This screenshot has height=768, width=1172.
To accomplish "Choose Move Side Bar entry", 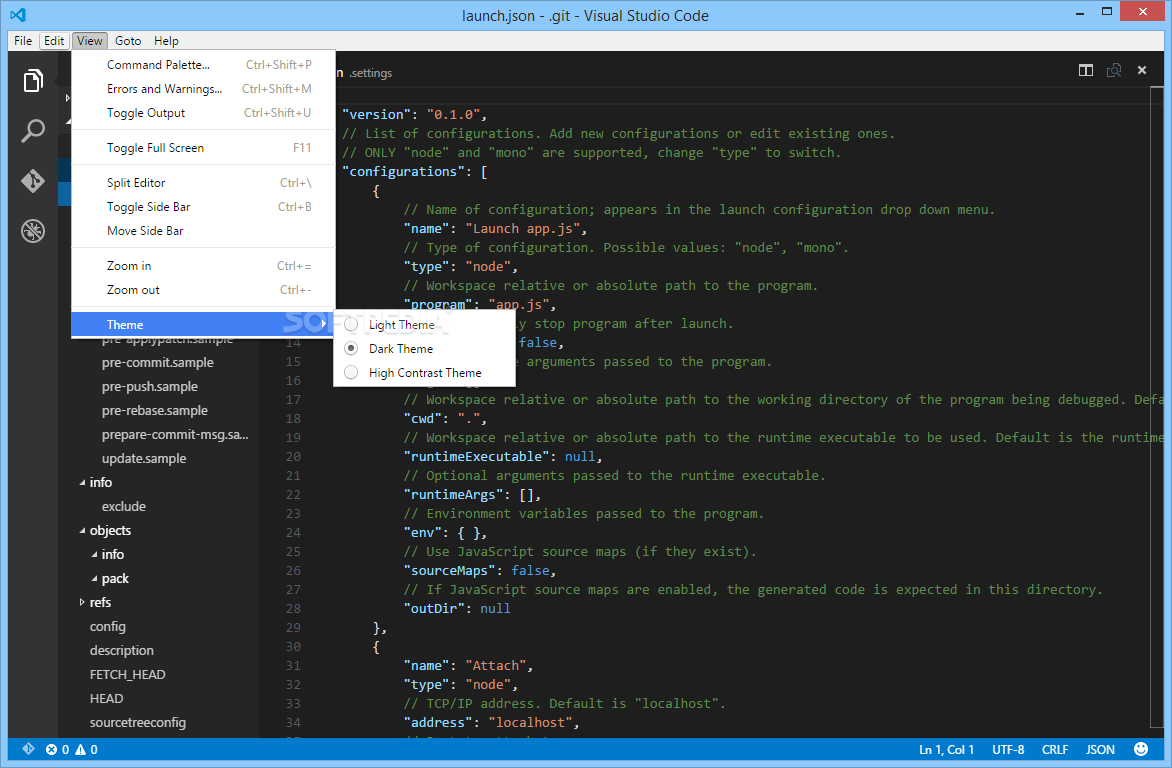I will click(203, 231).
